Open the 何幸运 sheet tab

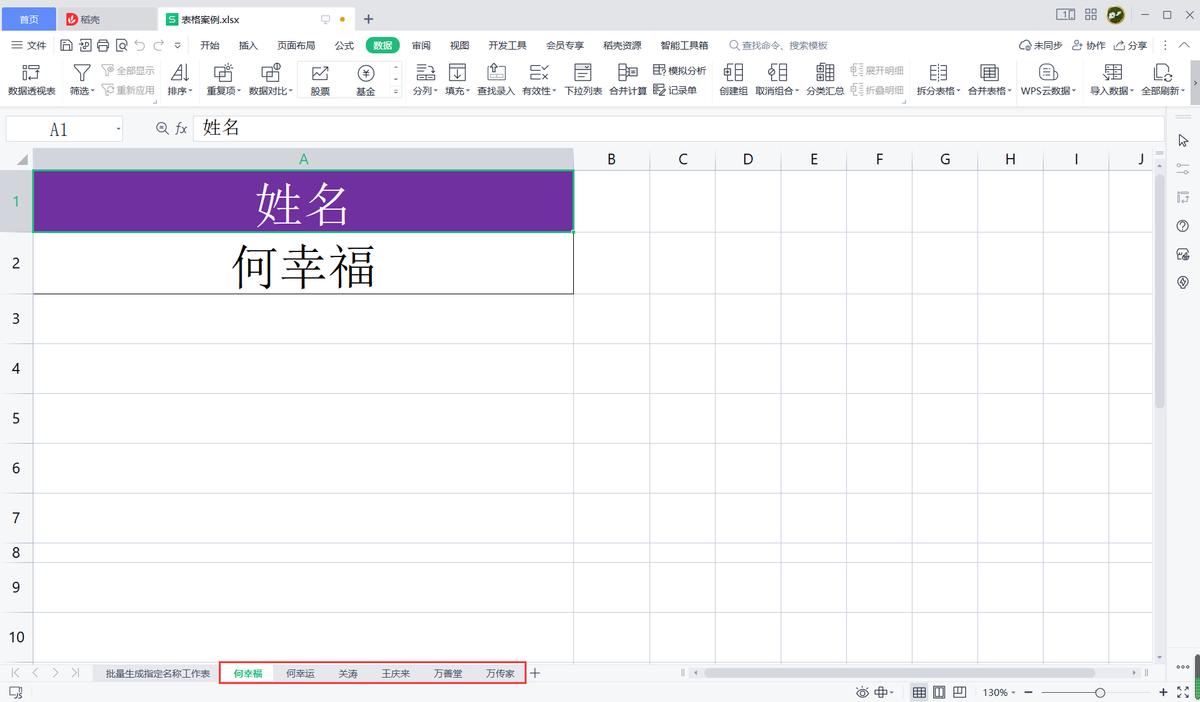click(x=301, y=673)
